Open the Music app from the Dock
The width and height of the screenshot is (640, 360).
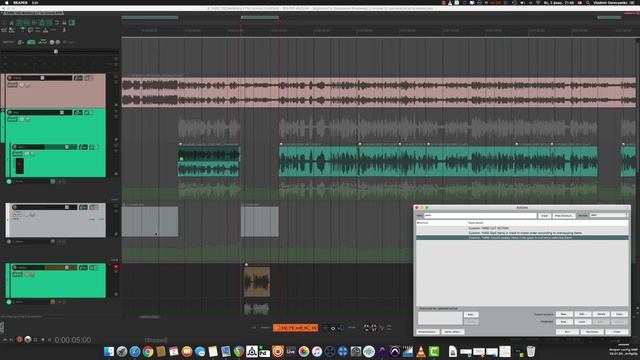click(x=317, y=351)
